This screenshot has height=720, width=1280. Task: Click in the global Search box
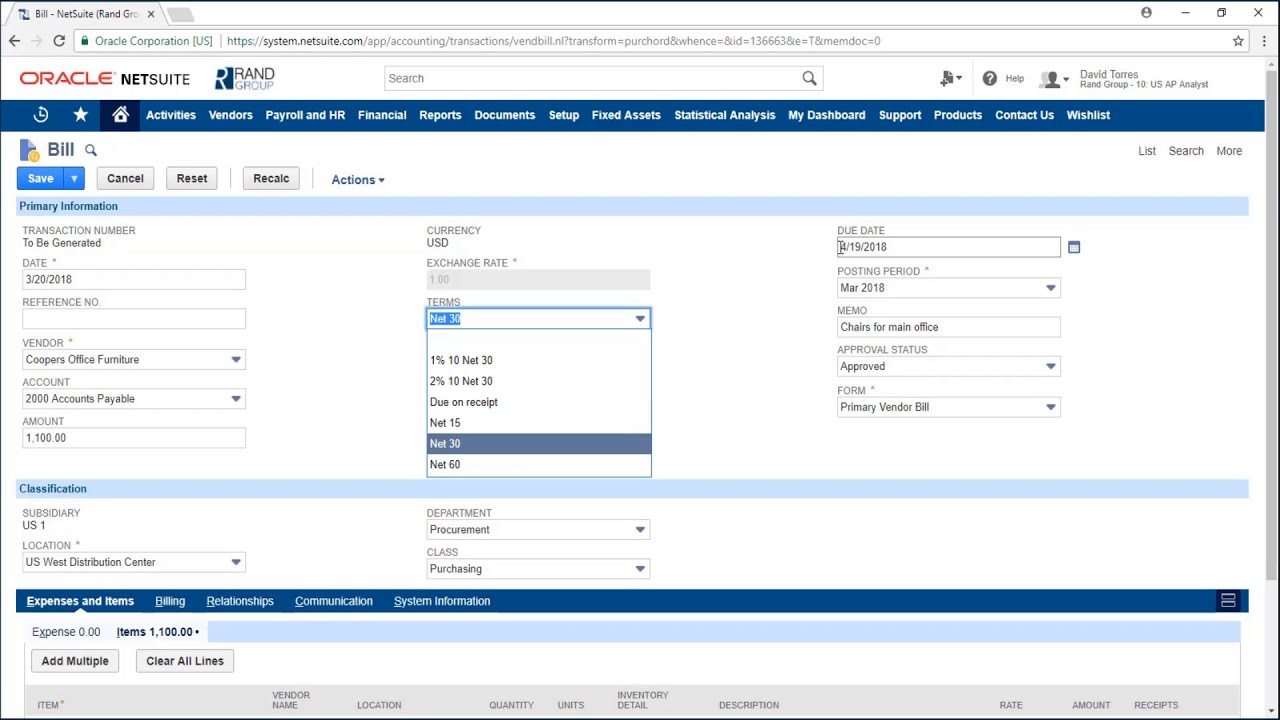[x=593, y=78]
